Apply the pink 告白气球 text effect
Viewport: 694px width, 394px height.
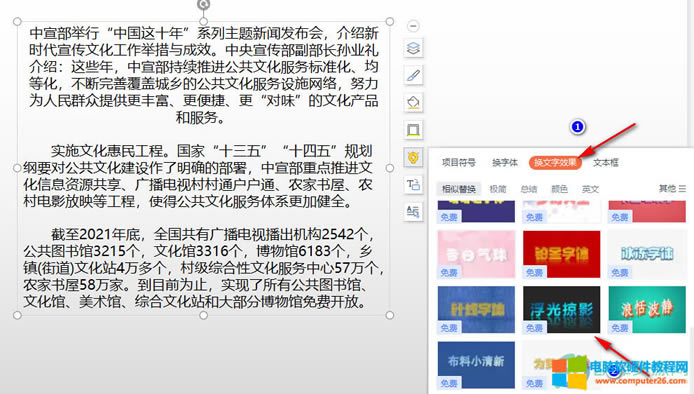tap(476, 254)
